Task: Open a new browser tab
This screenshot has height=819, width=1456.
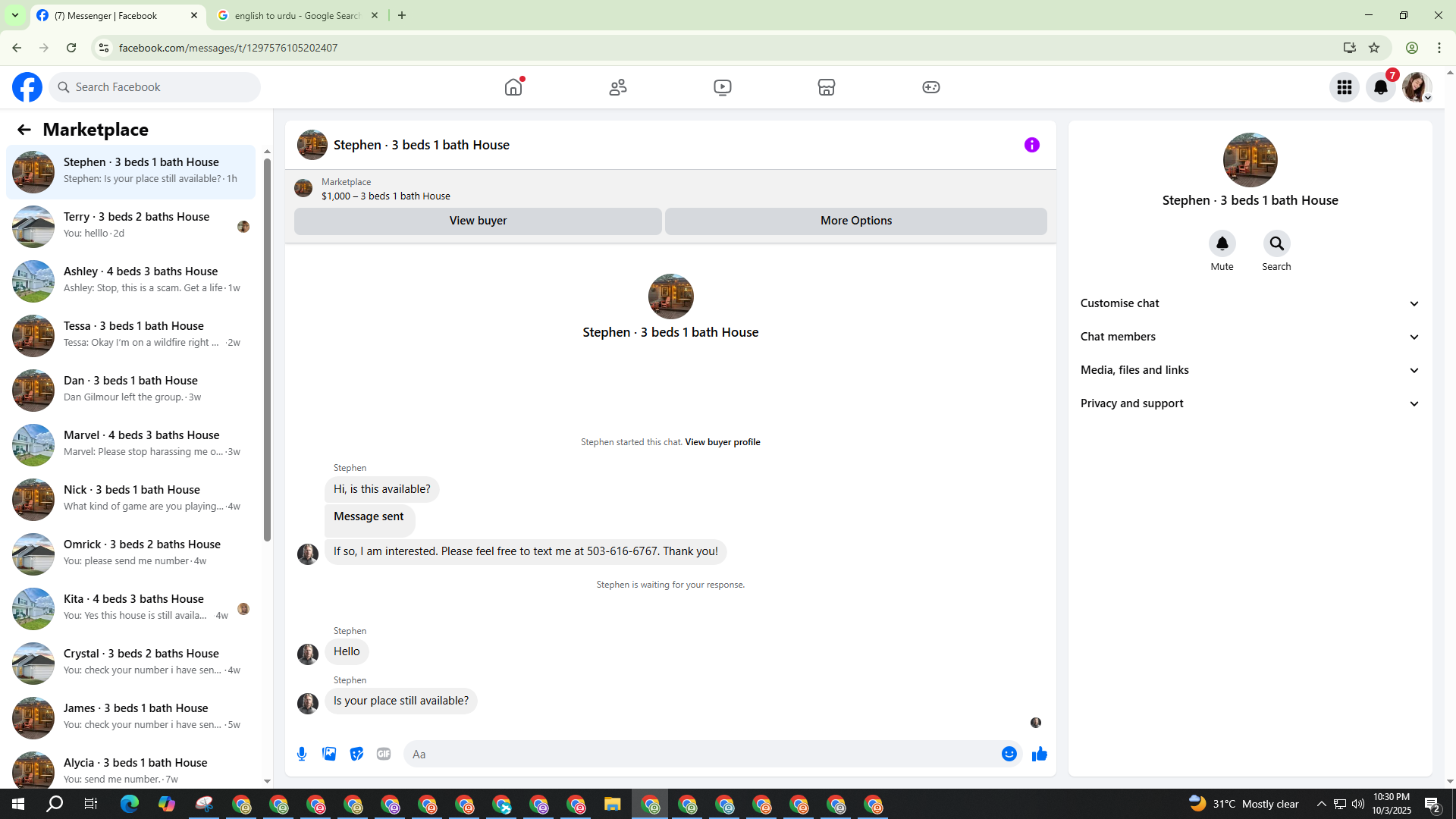Action: tap(402, 16)
